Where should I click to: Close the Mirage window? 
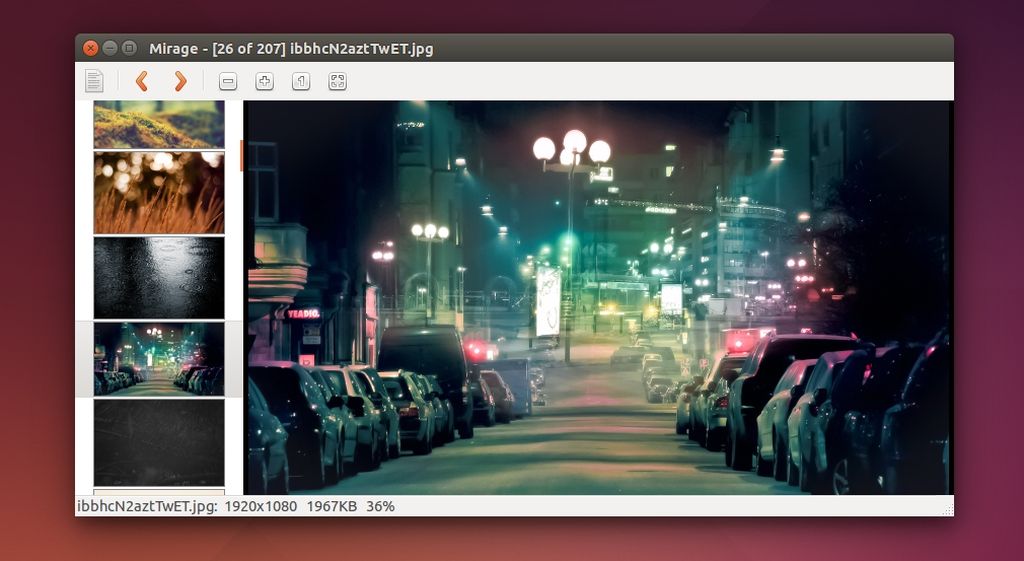click(x=90, y=48)
